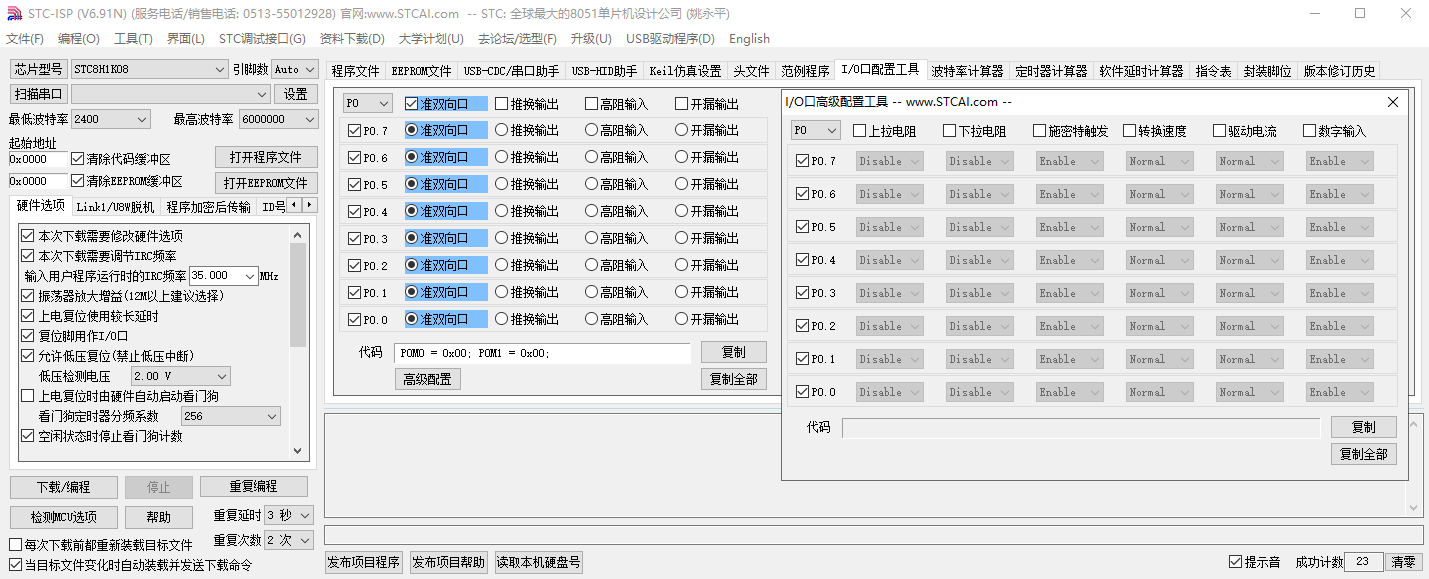Open the 文件(F) menu

coord(25,39)
